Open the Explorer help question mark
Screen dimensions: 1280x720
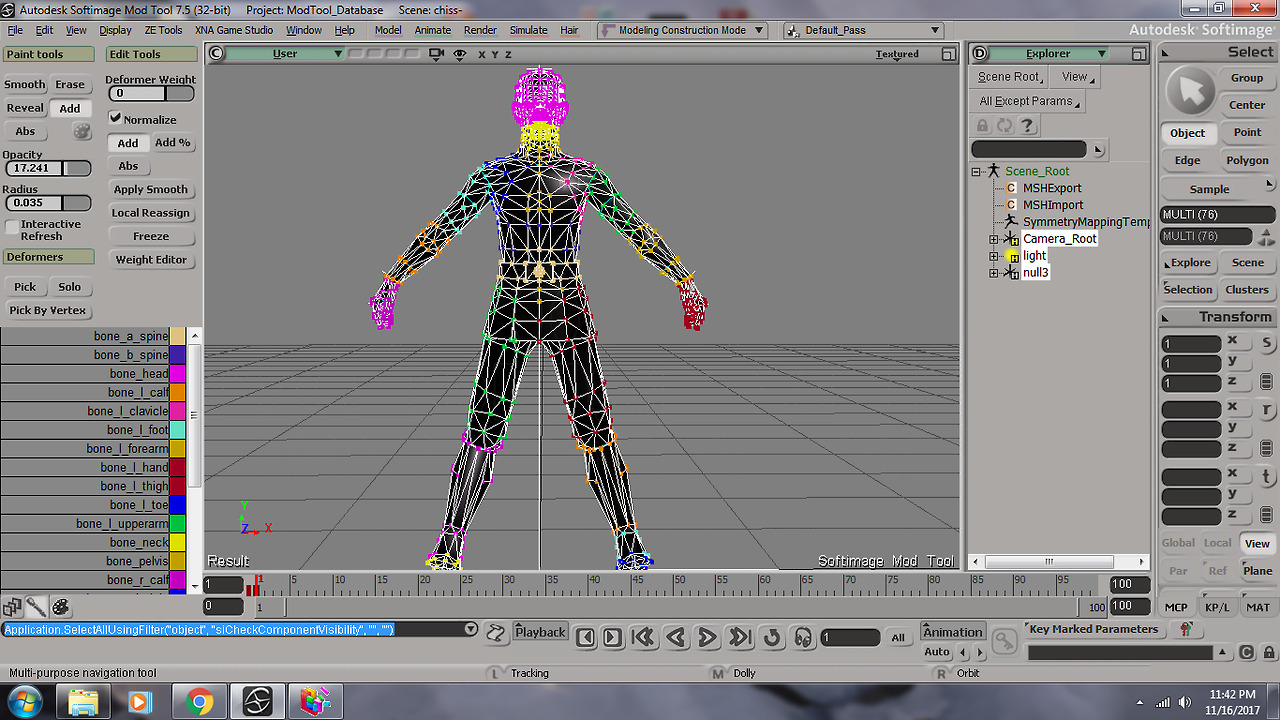coord(1027,125)
